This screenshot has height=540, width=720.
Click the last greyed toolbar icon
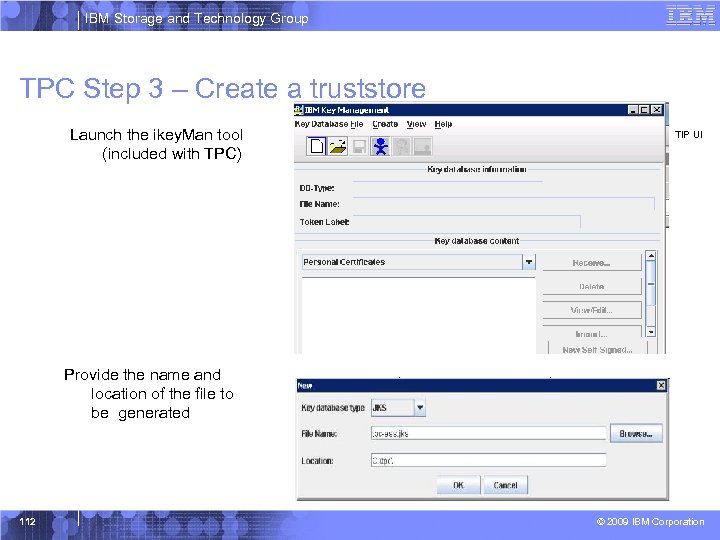click(422, 146)
